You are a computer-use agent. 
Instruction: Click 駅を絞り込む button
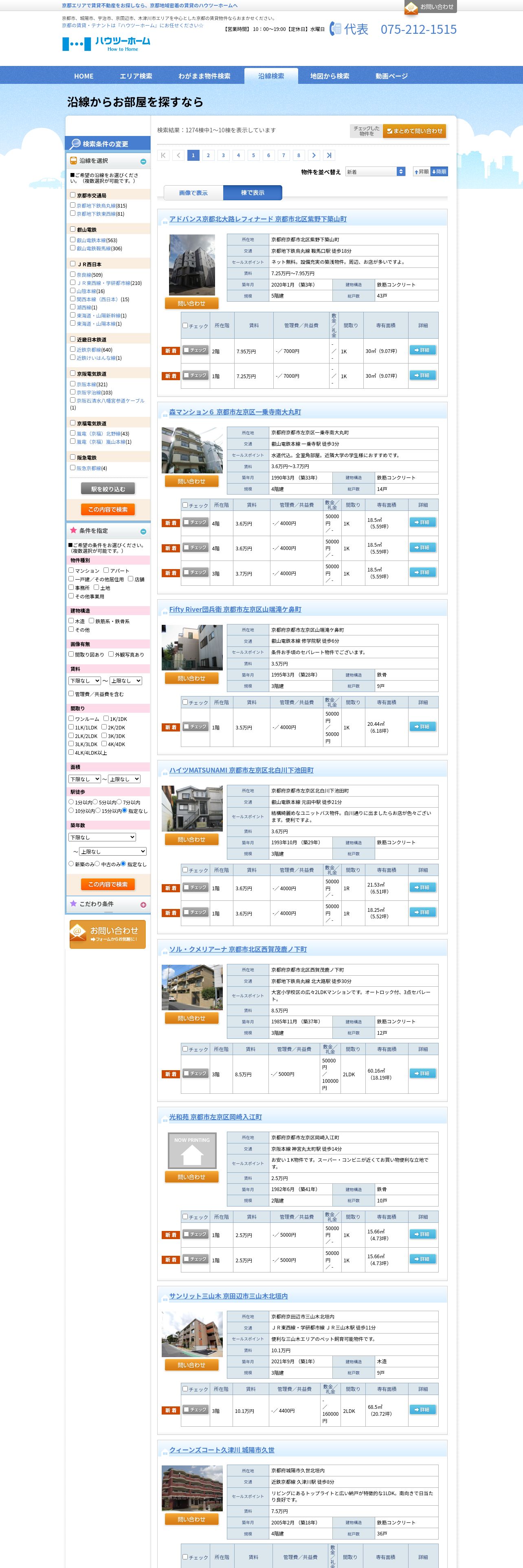(x=108, y=488)
